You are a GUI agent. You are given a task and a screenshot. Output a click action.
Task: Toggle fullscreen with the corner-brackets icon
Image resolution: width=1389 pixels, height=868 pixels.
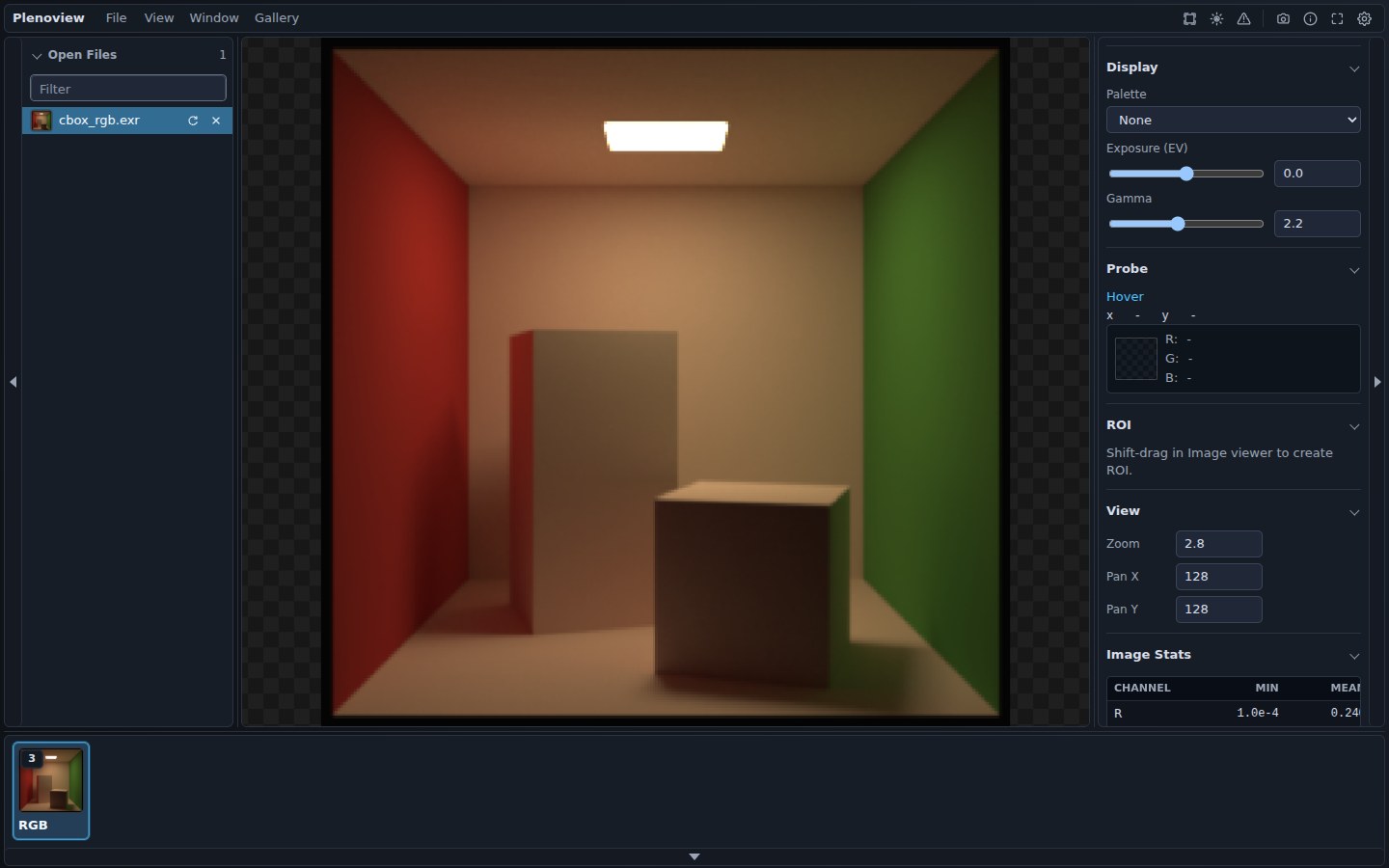pos(1337,18)
